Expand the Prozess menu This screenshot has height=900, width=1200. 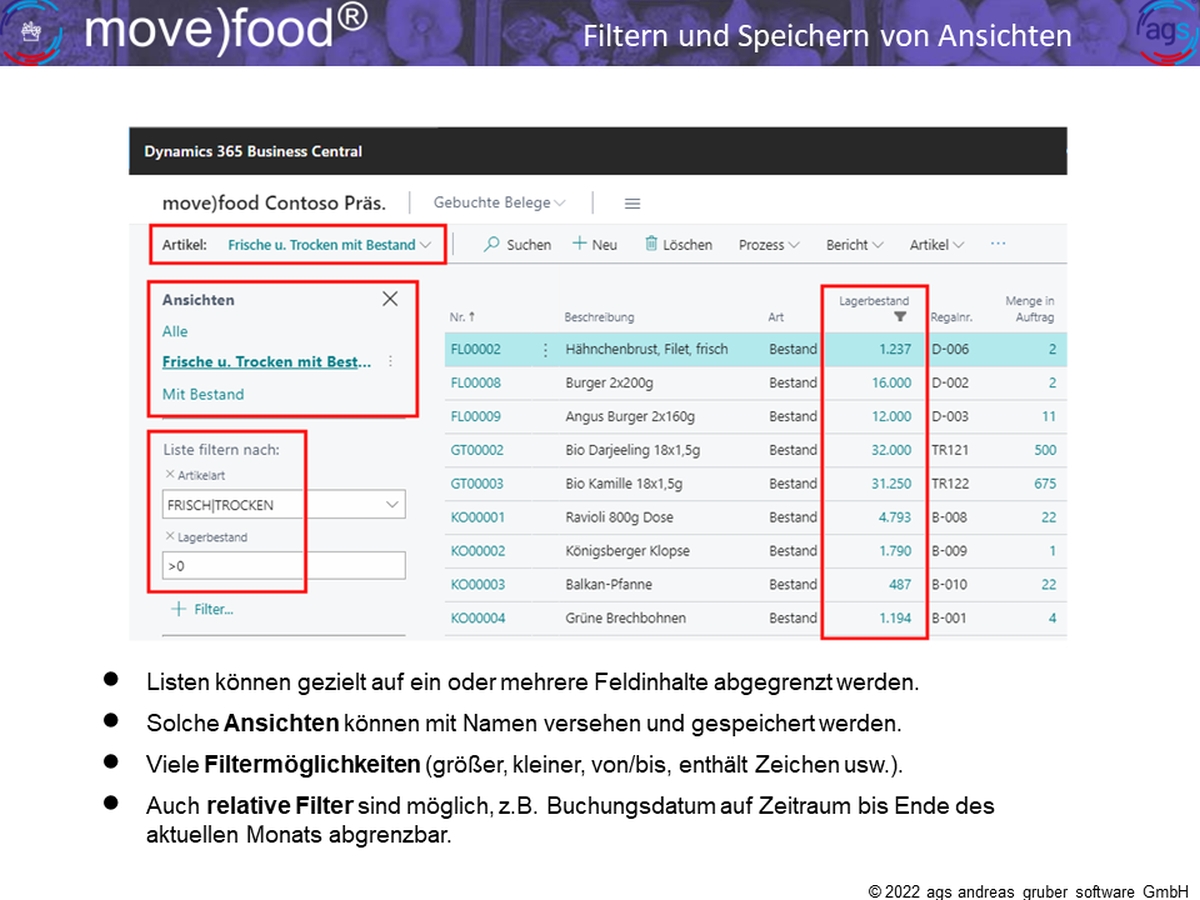[x=769, y=244]
